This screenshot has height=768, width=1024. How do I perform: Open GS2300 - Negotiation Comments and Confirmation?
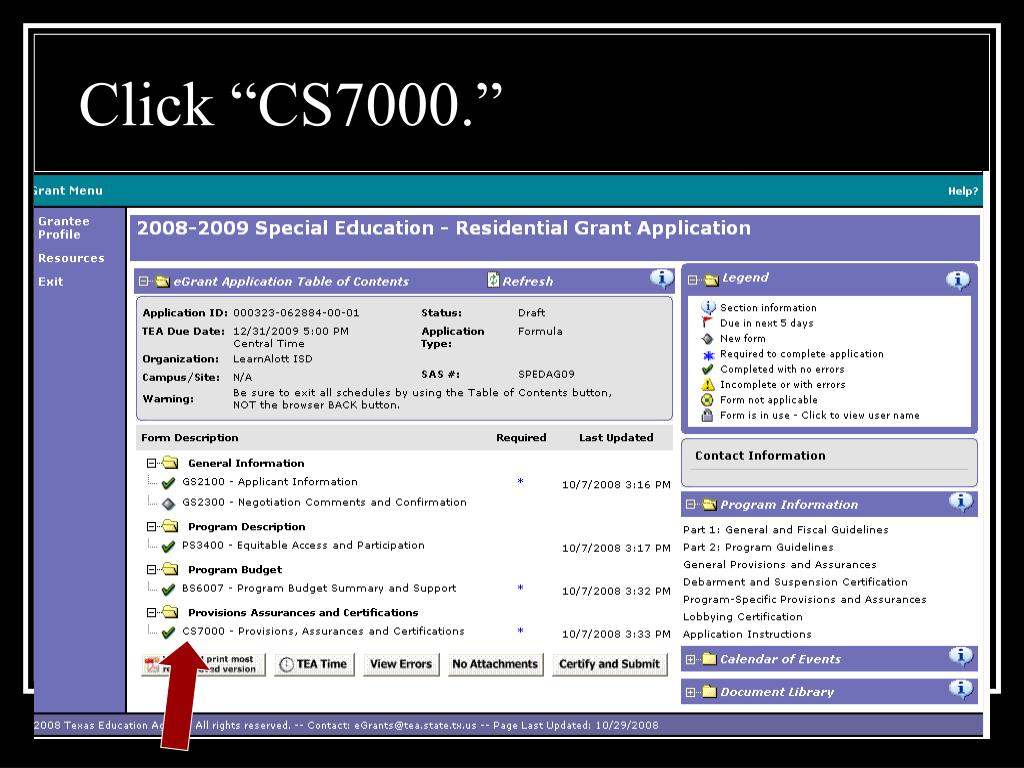point(324,502)
